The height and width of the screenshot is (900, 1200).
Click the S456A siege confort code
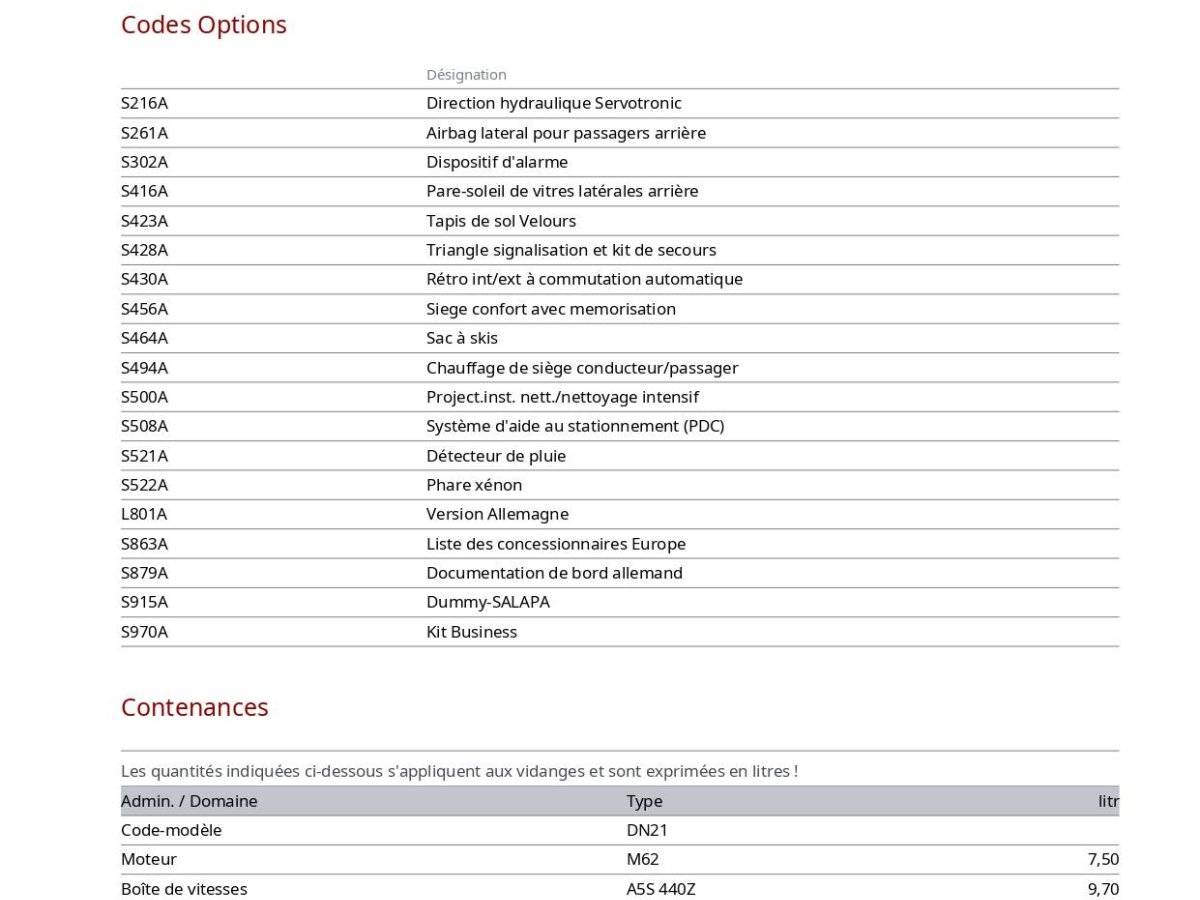[x=144, y=309]
